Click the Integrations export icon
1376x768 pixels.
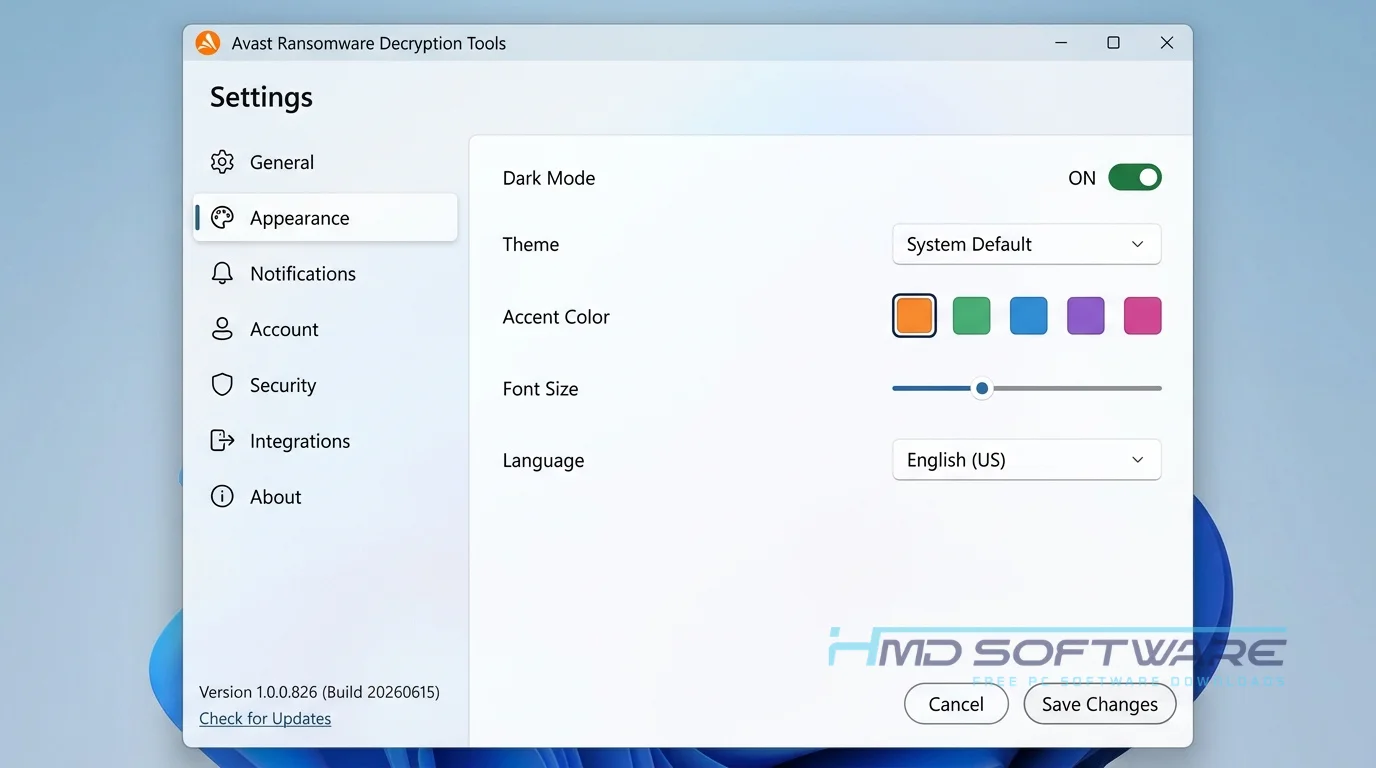(x=222, y=441)
